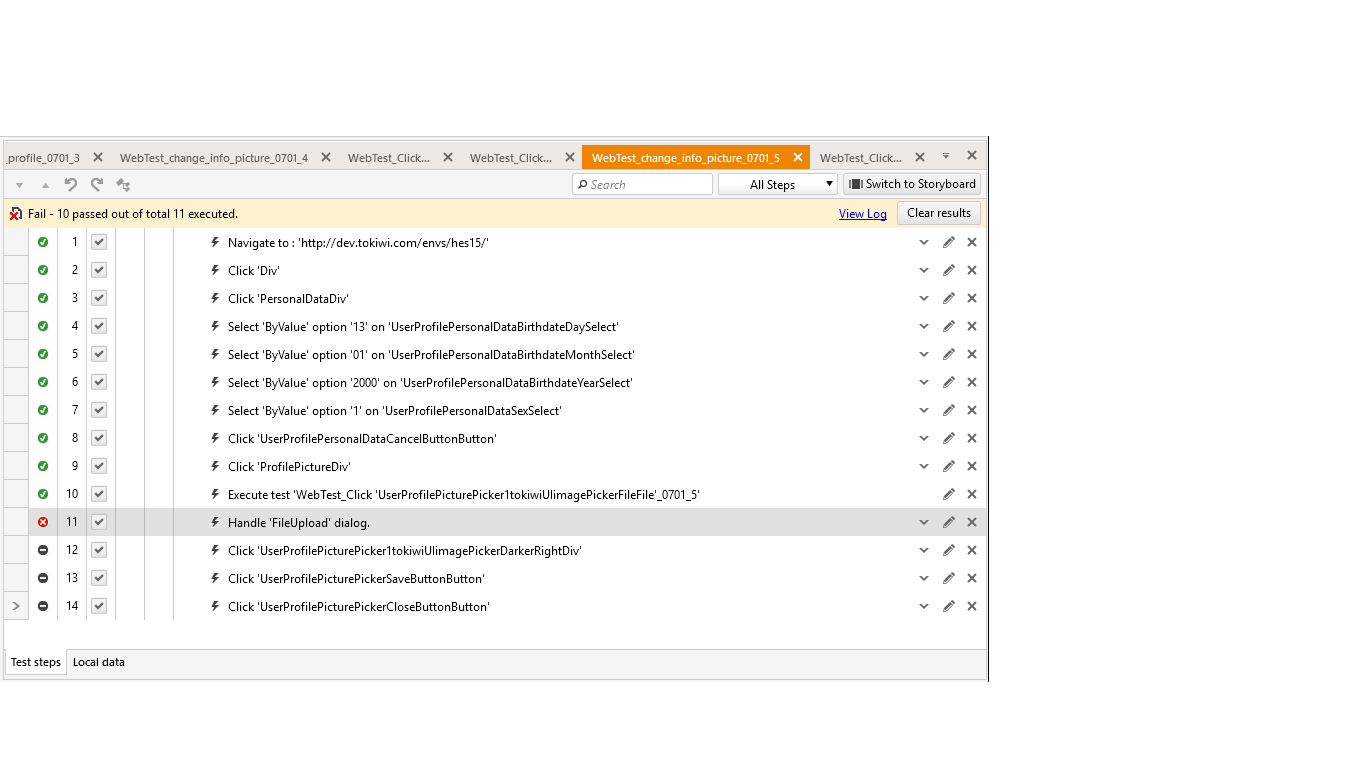Switch to WebTest_change_info_picture_0701_4 tab
1366x768 pixels.
[214, 158]
